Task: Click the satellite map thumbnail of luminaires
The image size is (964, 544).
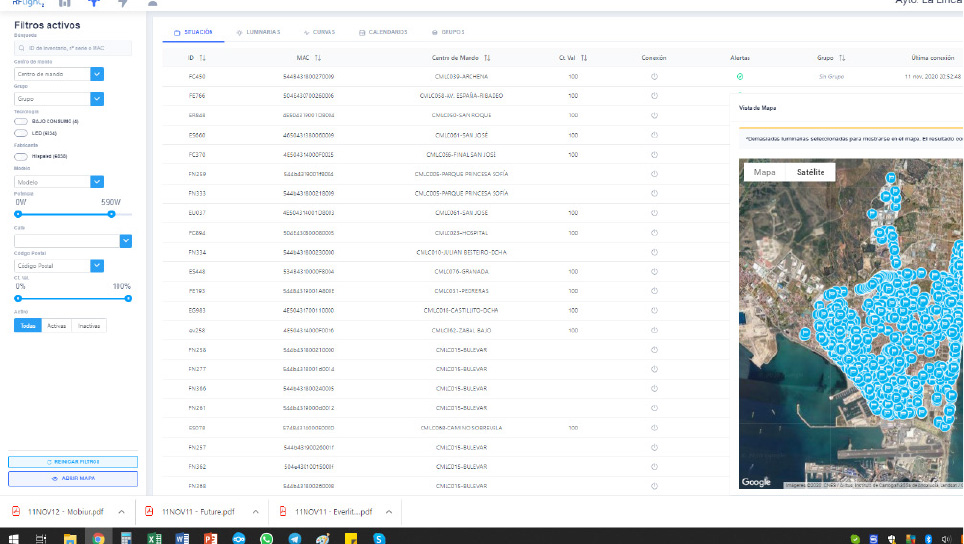Action: click(851, 324)
